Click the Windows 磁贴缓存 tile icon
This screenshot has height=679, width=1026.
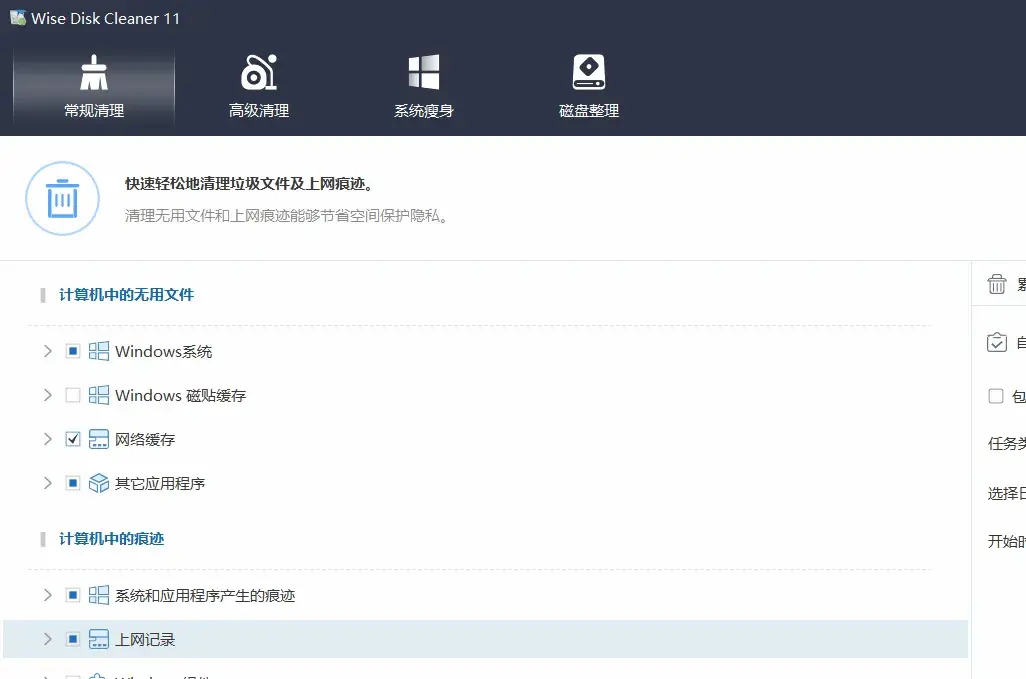point(99,395)
